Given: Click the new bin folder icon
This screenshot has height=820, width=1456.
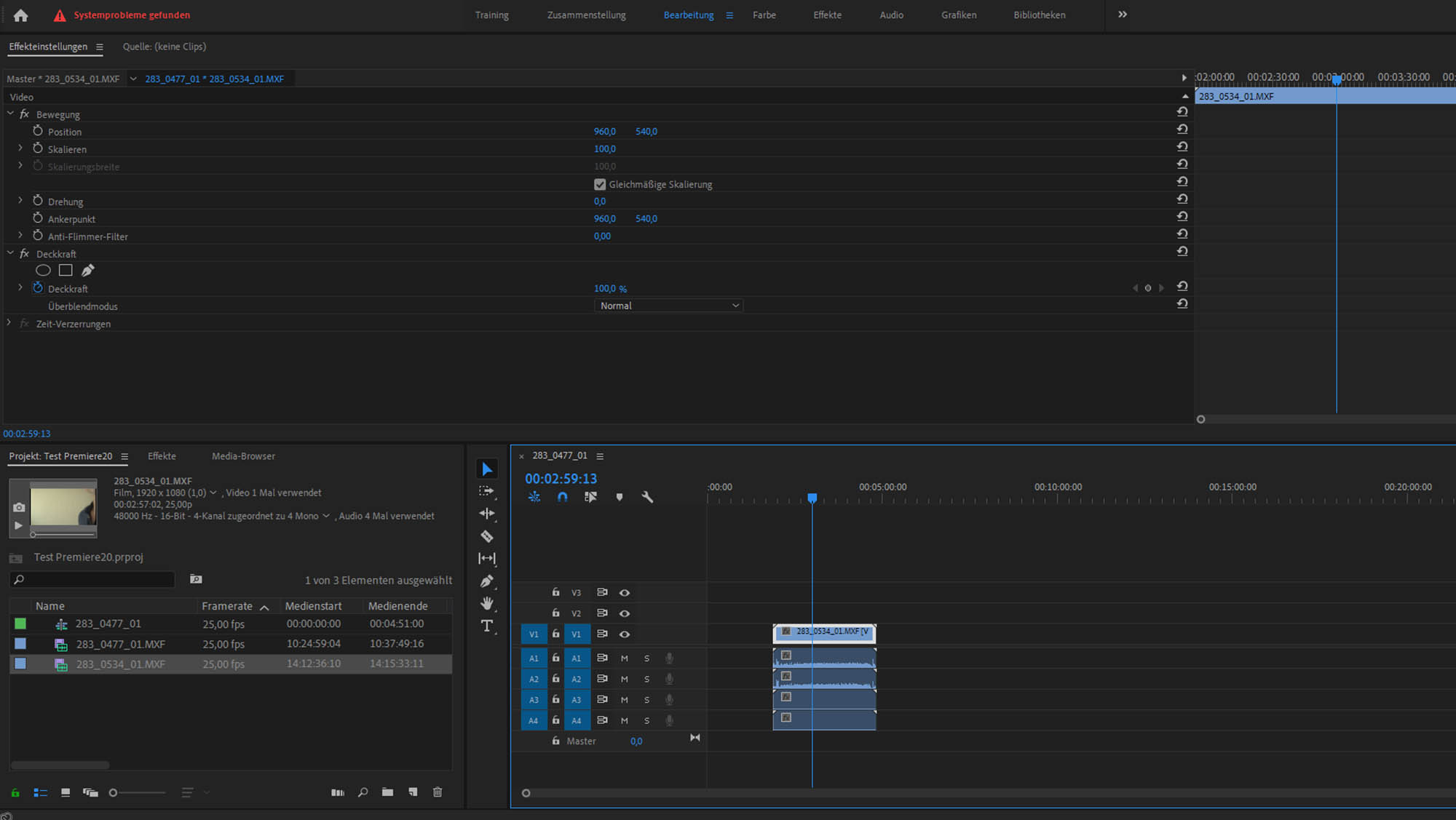Looking at the screenshot, I should [387, 792].
